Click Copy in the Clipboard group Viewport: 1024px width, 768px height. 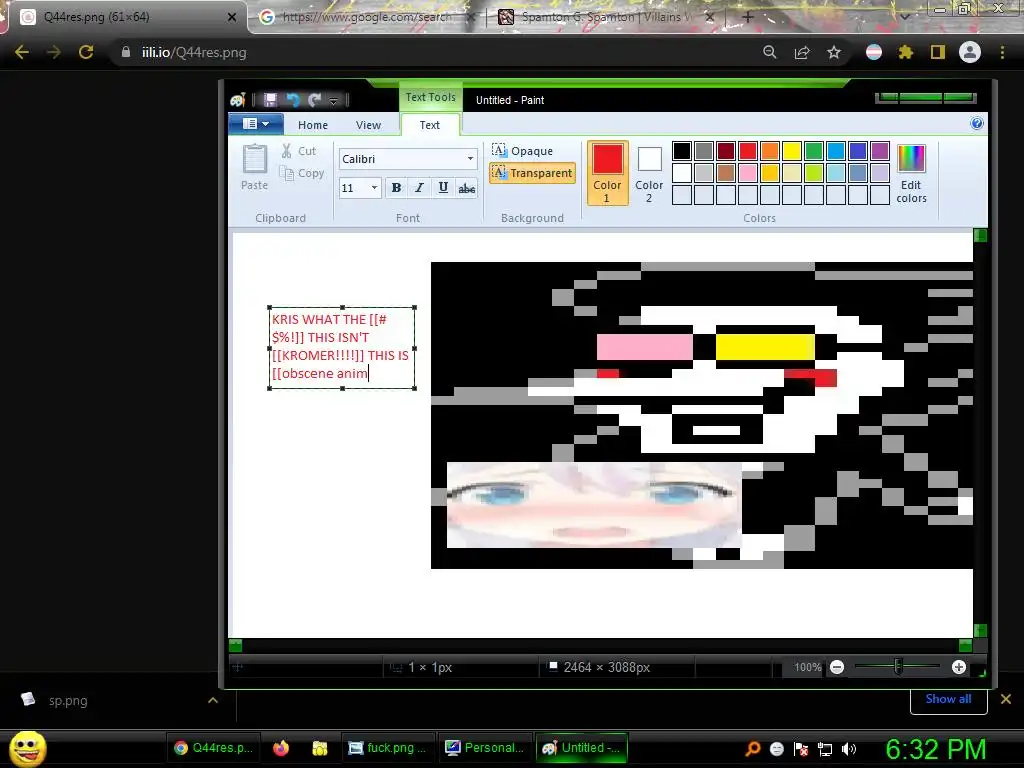tap(302, 173)
